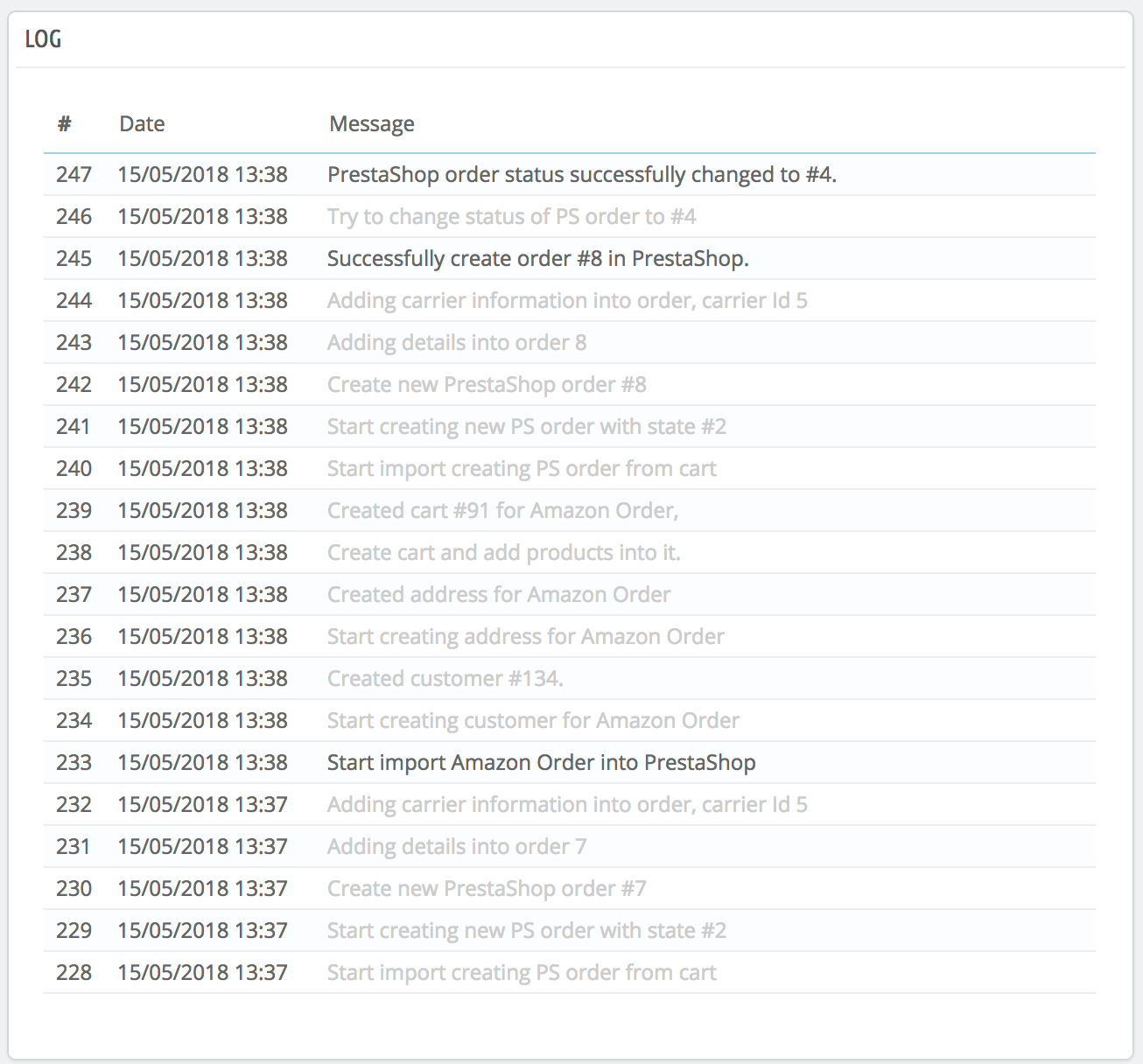
Task: Click message 'Start creating address for Amazon Order'
Action: 526,636
